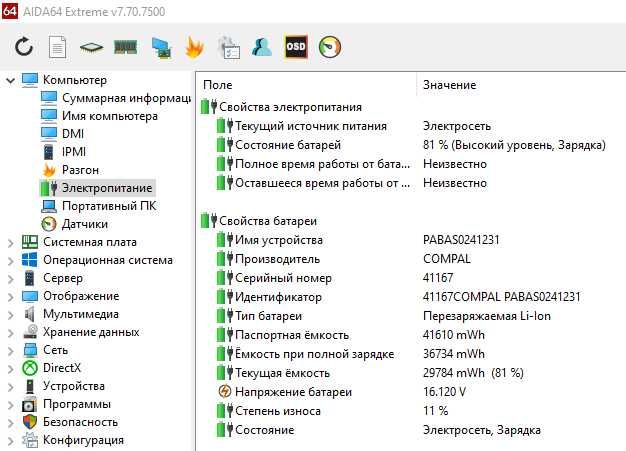
Task: Expand the Сеть node
Action: click(10, 351)
